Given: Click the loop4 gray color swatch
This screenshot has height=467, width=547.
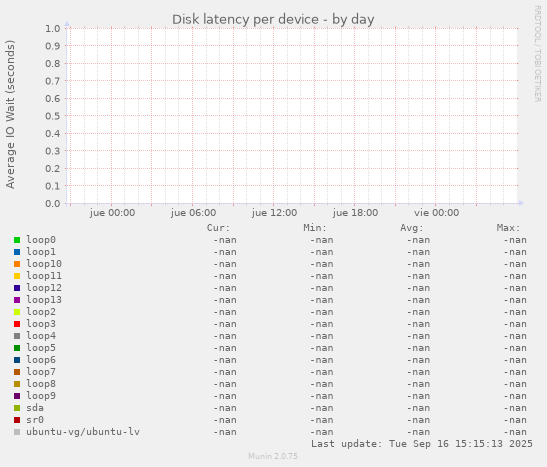Looking at the screenshot, I should (x=17, y=336).
